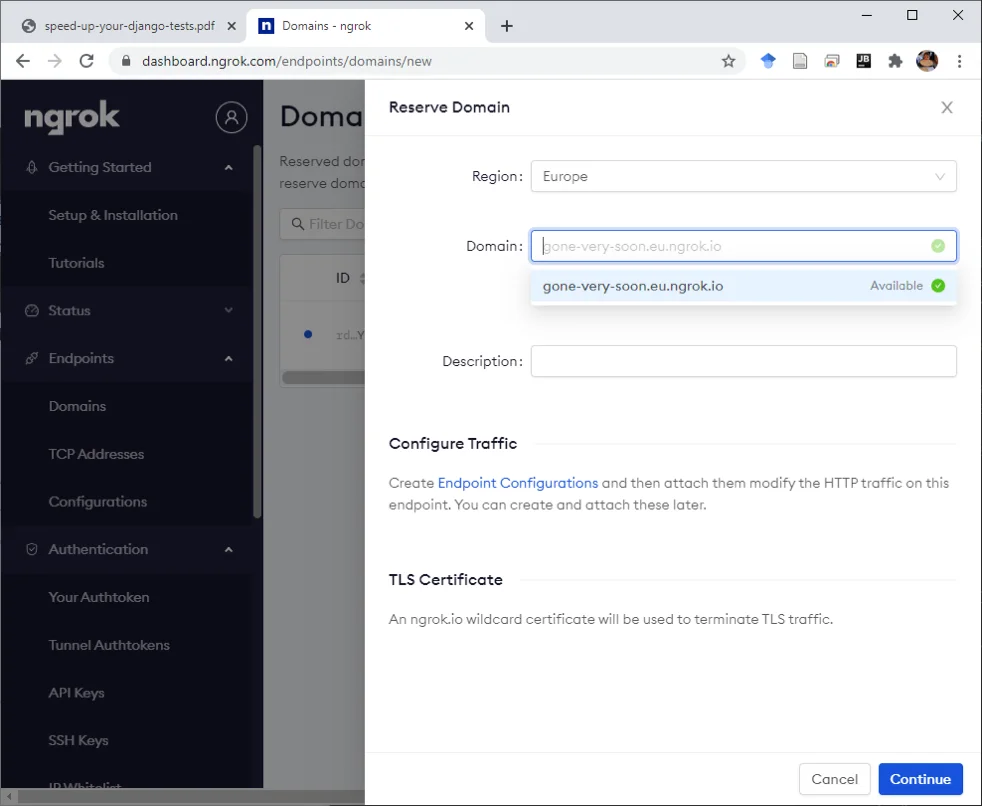This screenshot has height=806, width=982.
Task: Click the JB browser extension icon
Action: tap(863, 61)
